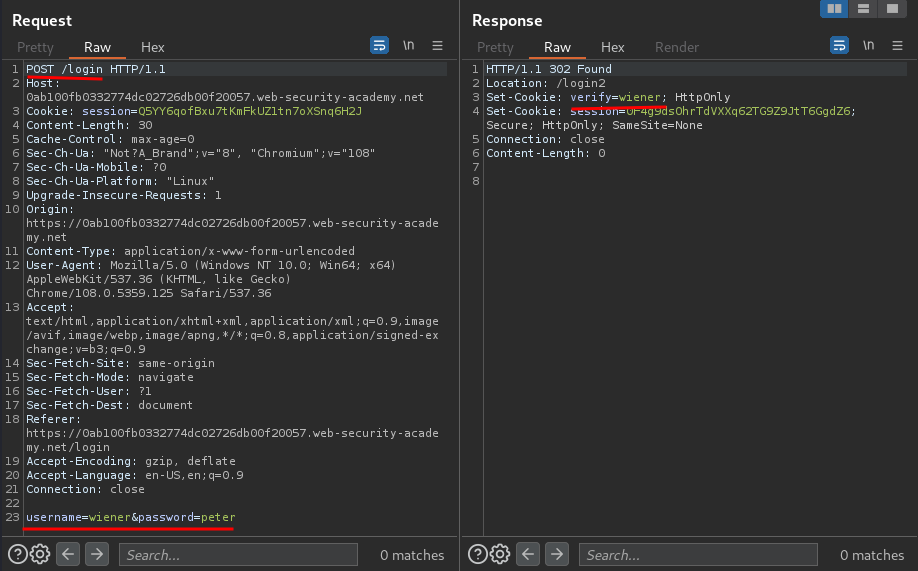Open Render tab in Response panel
This screenshot has height=571, width=918.
point(677,47)
